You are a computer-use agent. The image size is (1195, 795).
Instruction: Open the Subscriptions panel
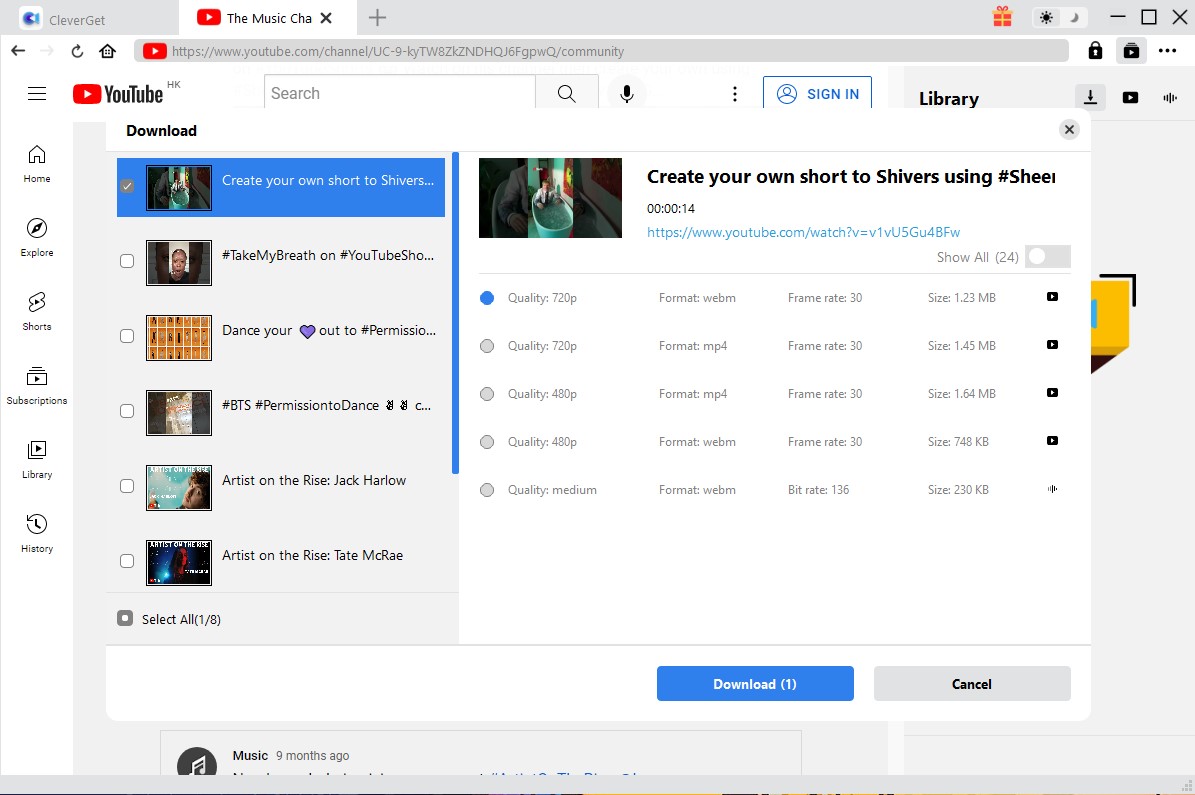click(36, 386)
